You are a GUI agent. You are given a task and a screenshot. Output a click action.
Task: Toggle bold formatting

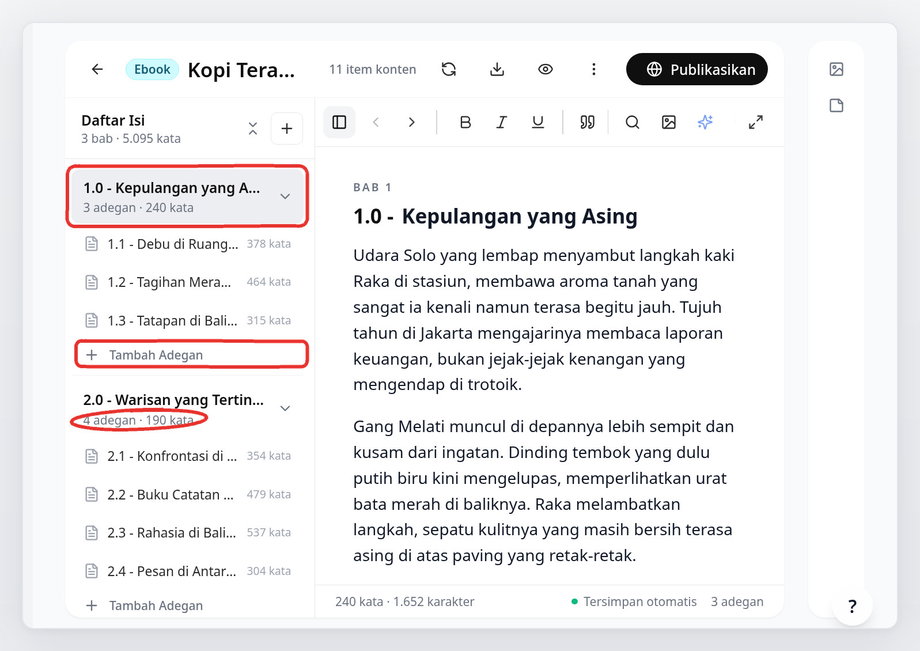(x=465, y=122)
